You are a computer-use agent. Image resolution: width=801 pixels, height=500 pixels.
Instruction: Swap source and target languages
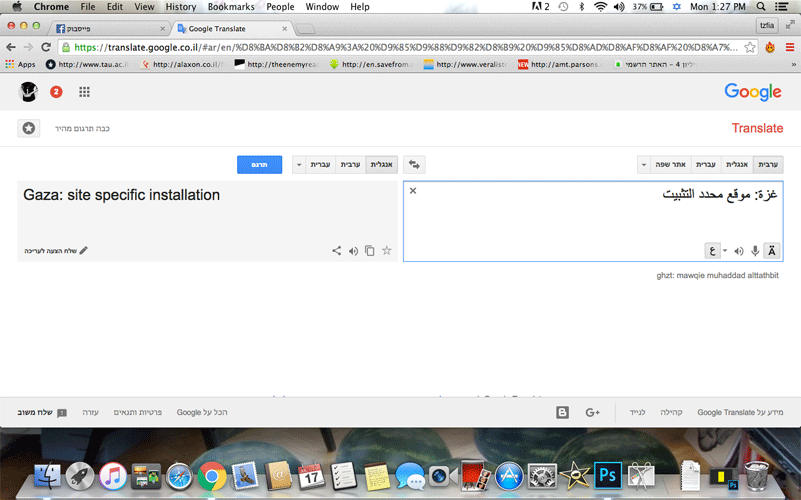[x=414, y=164]
